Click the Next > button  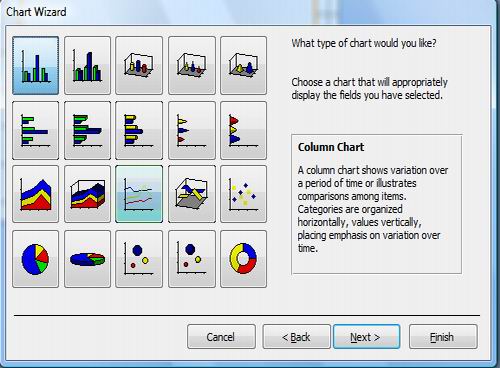click(366, 337)
